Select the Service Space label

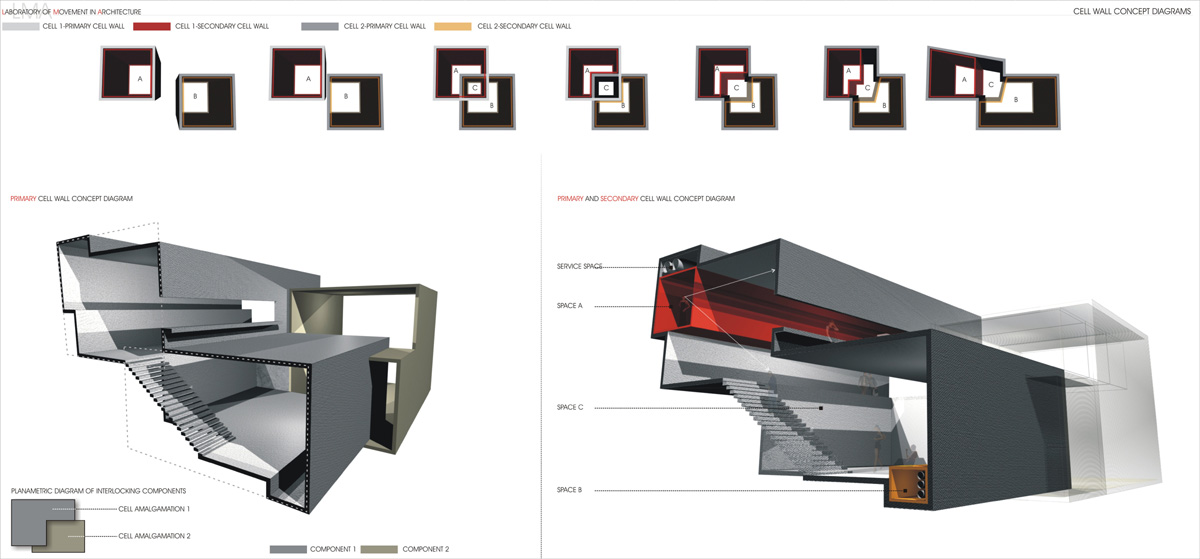point(580,267)
